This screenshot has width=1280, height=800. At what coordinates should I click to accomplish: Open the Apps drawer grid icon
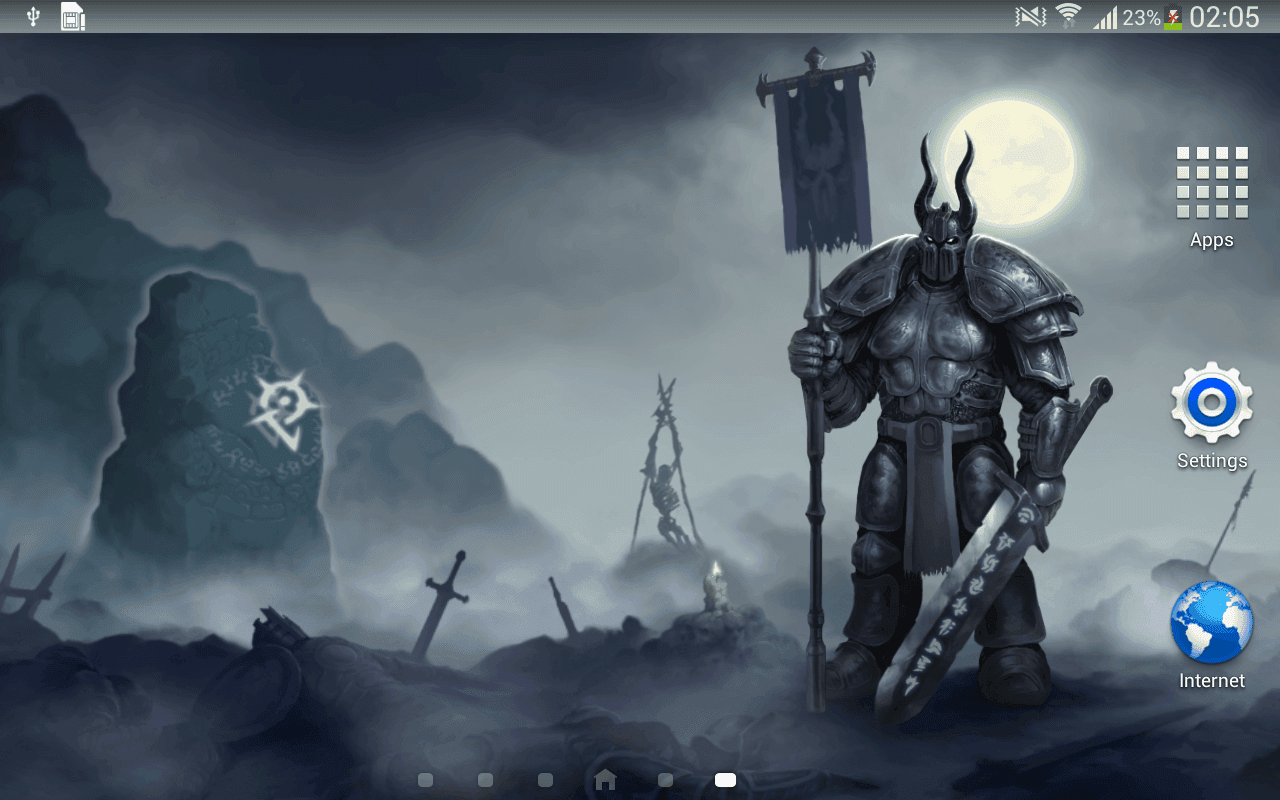coord(1212,182)
